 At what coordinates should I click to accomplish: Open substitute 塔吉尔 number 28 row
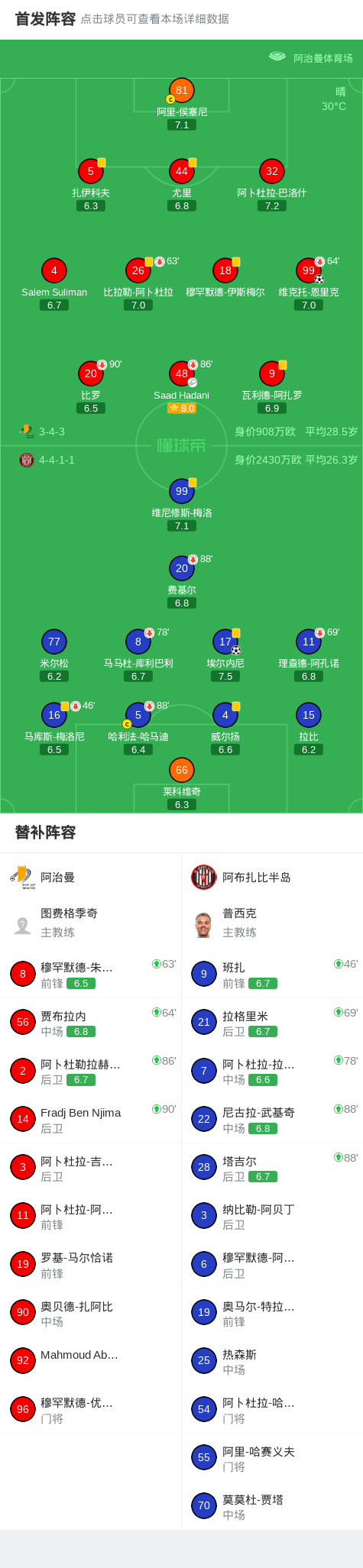[x=272, y=1167]
